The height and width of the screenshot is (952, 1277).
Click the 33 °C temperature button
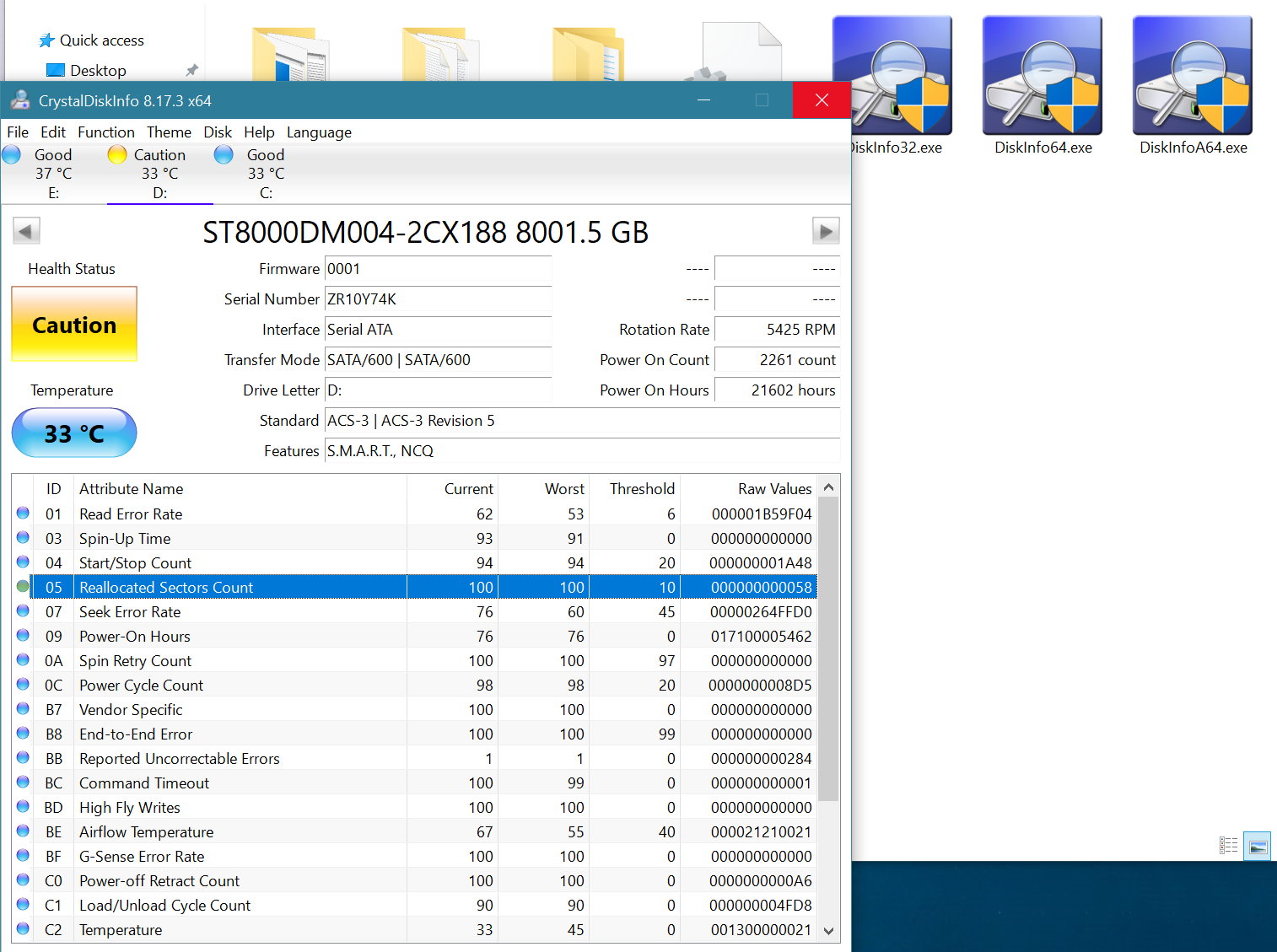tap(74, 433)
